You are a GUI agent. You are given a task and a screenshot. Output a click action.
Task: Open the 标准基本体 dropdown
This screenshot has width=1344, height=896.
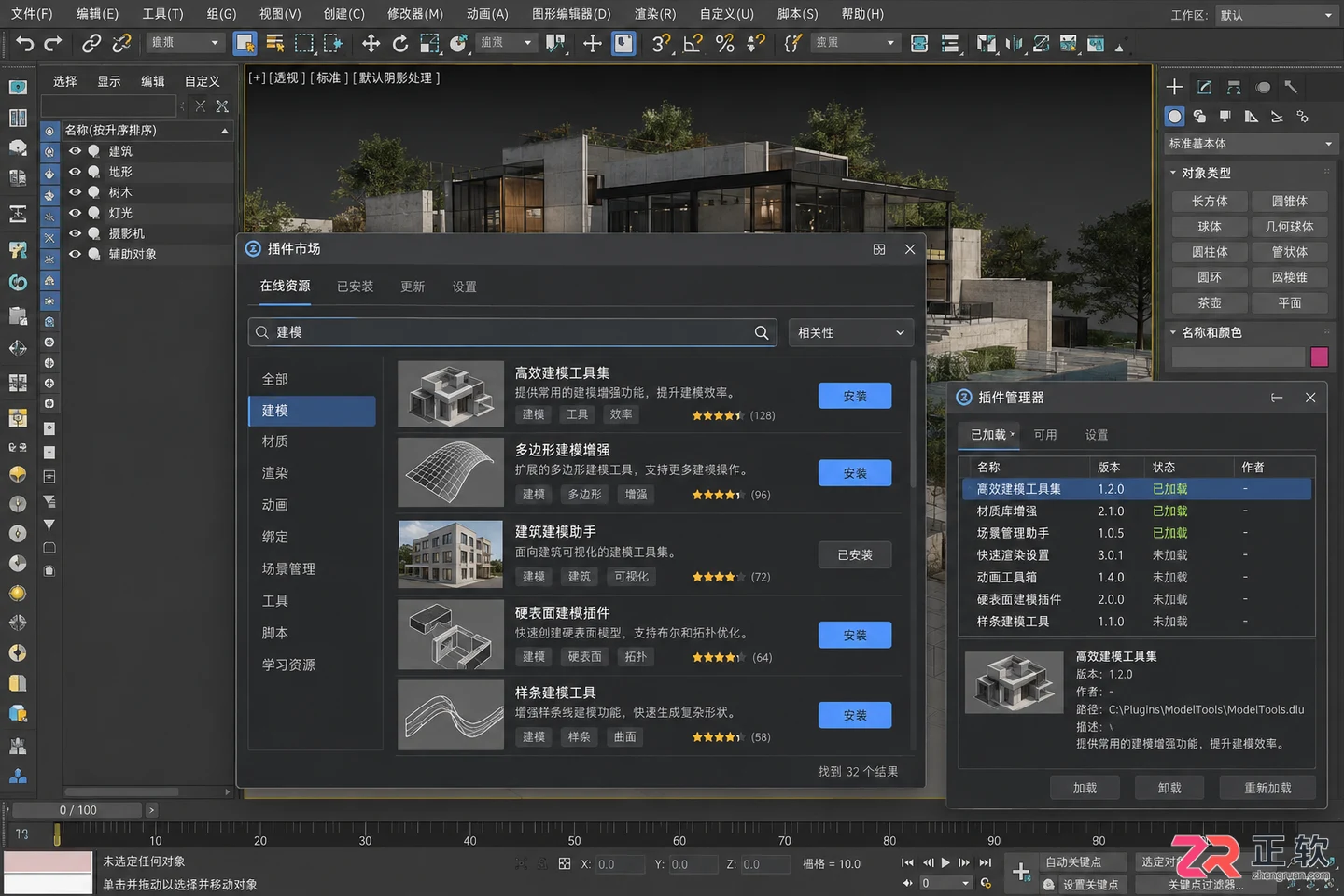coord(1250,144)
